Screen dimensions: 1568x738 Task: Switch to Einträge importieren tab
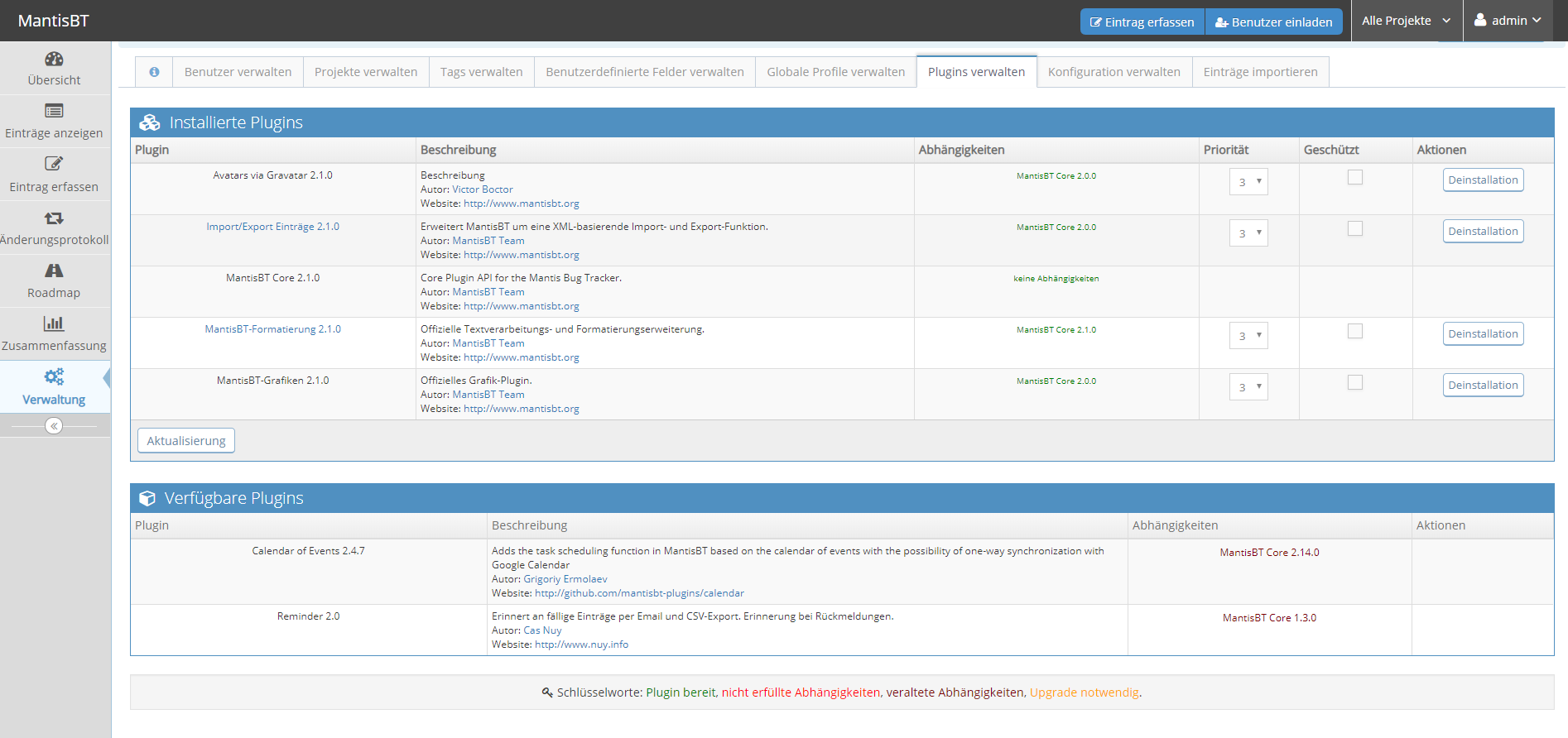(1260, 72)
